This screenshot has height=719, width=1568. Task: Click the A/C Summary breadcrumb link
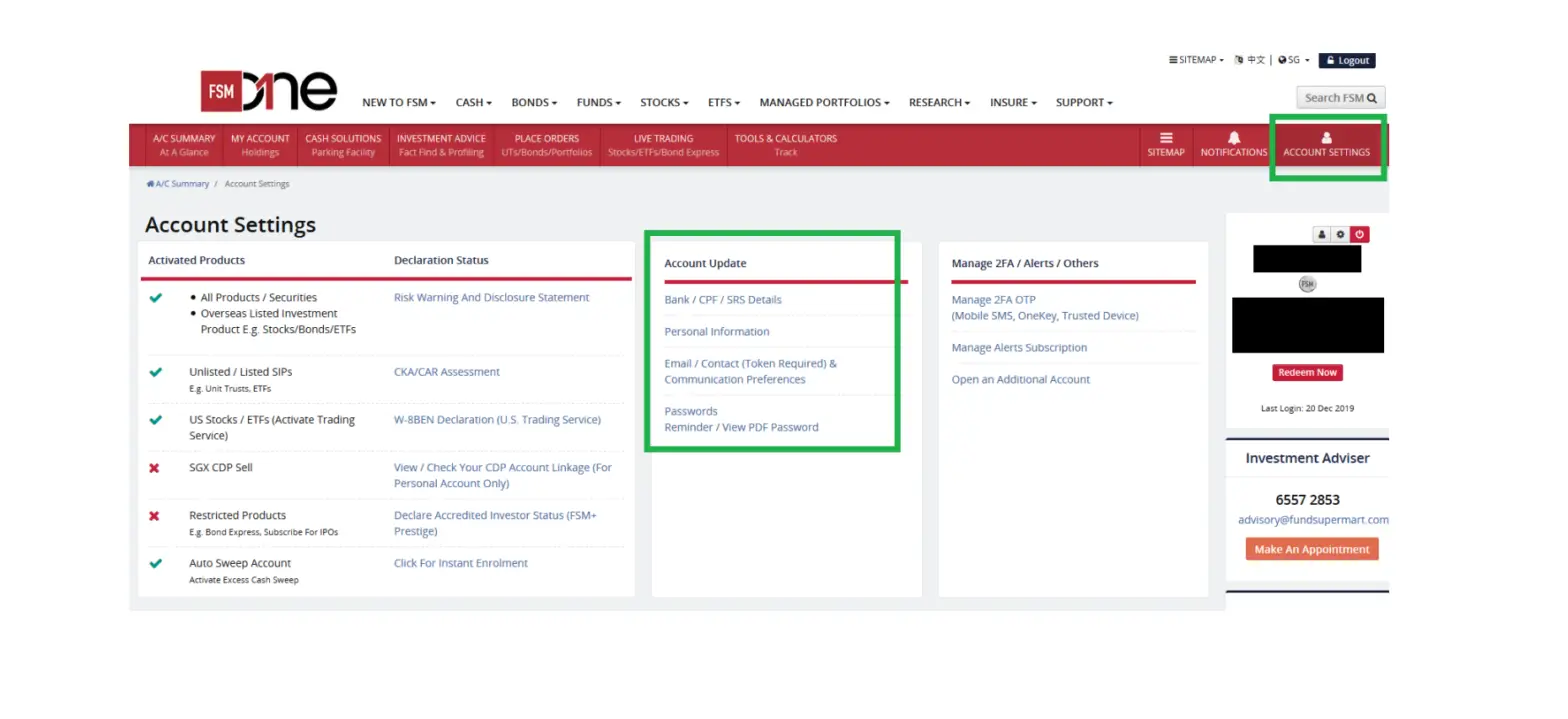pos(178,184)
